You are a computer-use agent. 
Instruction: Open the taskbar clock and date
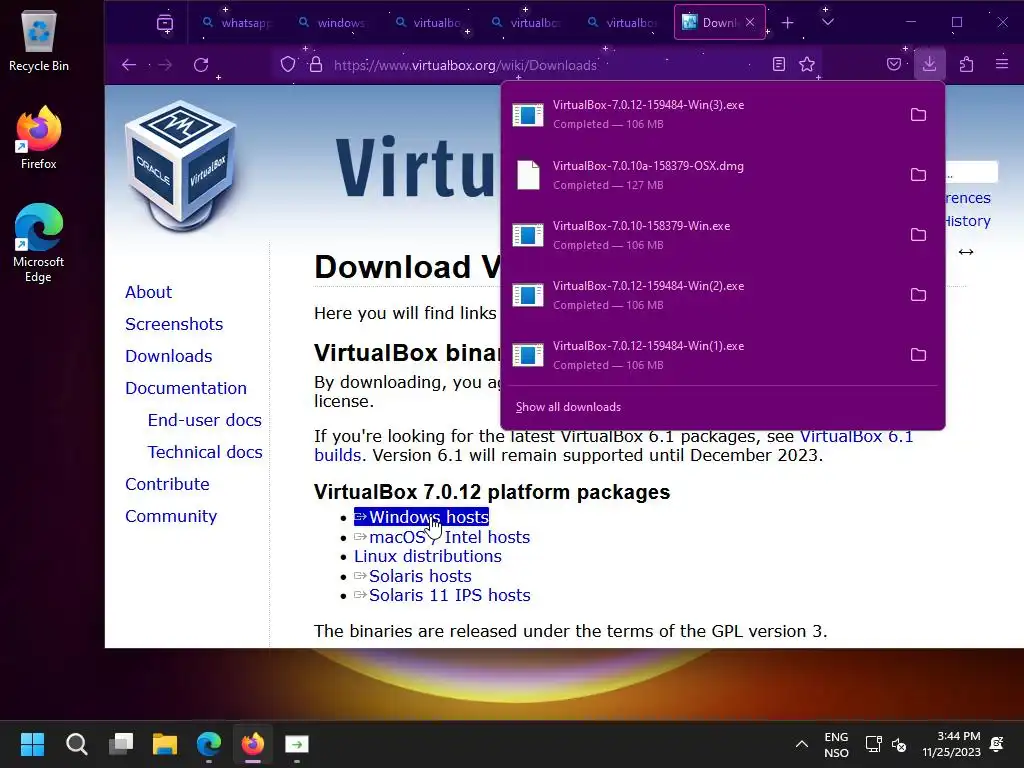coord(952,744)
